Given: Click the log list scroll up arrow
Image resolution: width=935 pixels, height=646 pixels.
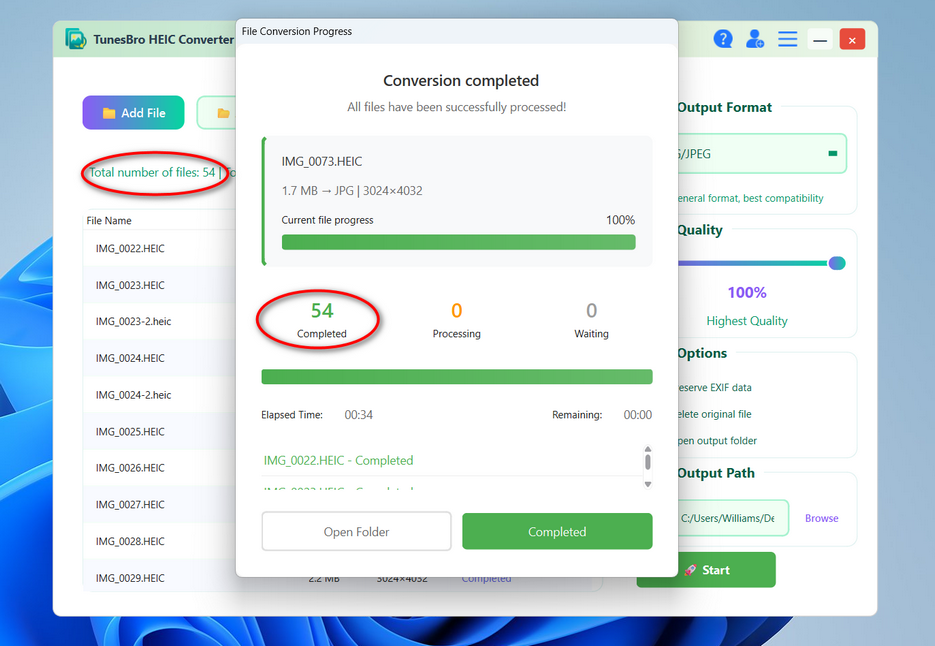Looking at the screenshot, I should click(648, 450).
